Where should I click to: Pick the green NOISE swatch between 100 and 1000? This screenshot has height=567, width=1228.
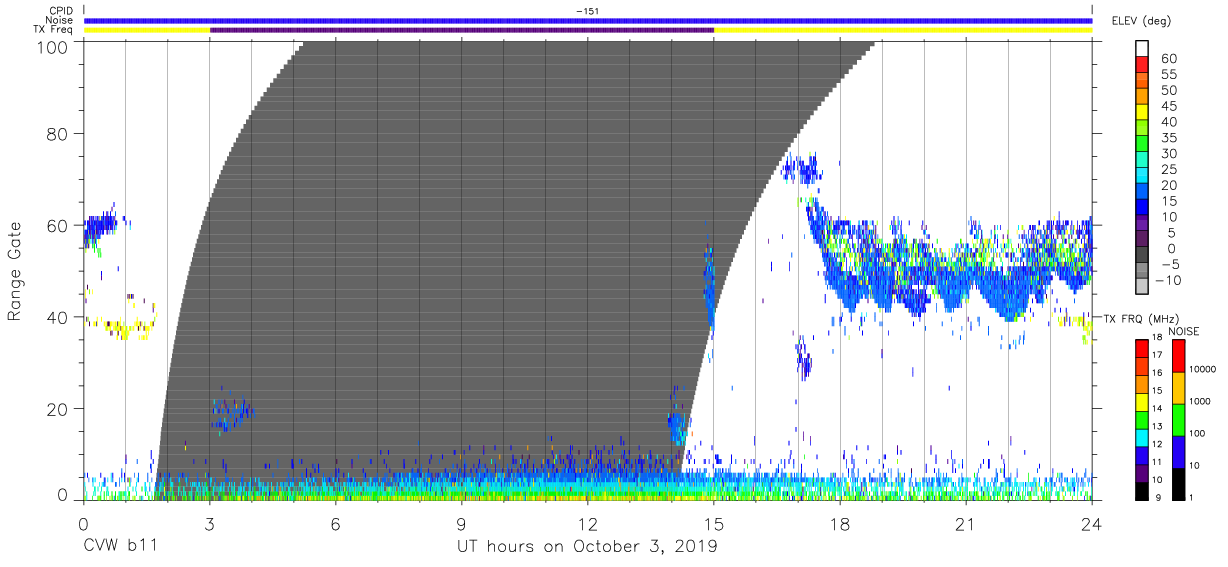pos(1178,419)
